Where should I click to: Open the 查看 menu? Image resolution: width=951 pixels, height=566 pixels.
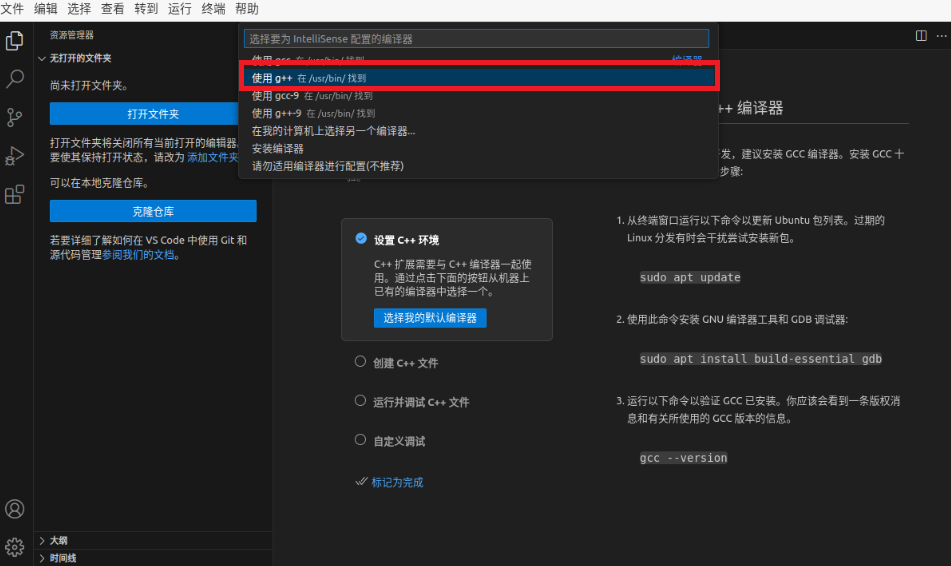pyautogui.click(x=112, y=9)
